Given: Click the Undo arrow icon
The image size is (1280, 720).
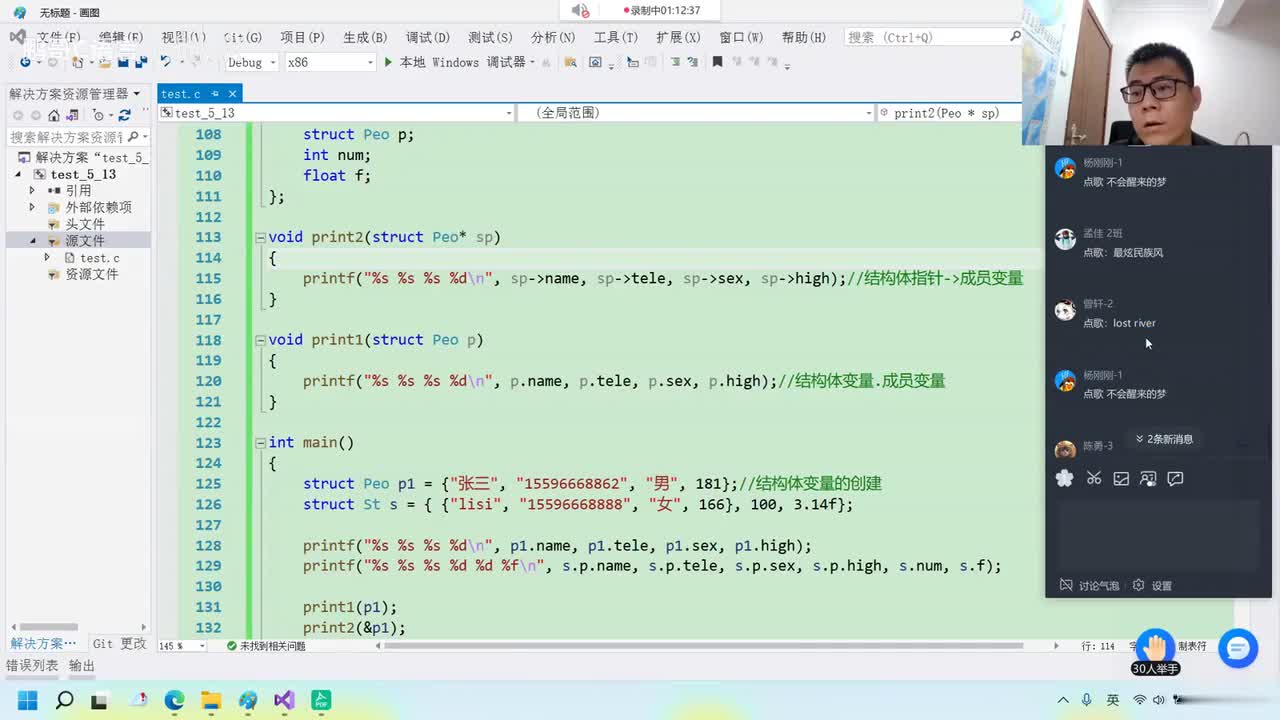Looking at the screenshot, I should pos(165,62).
